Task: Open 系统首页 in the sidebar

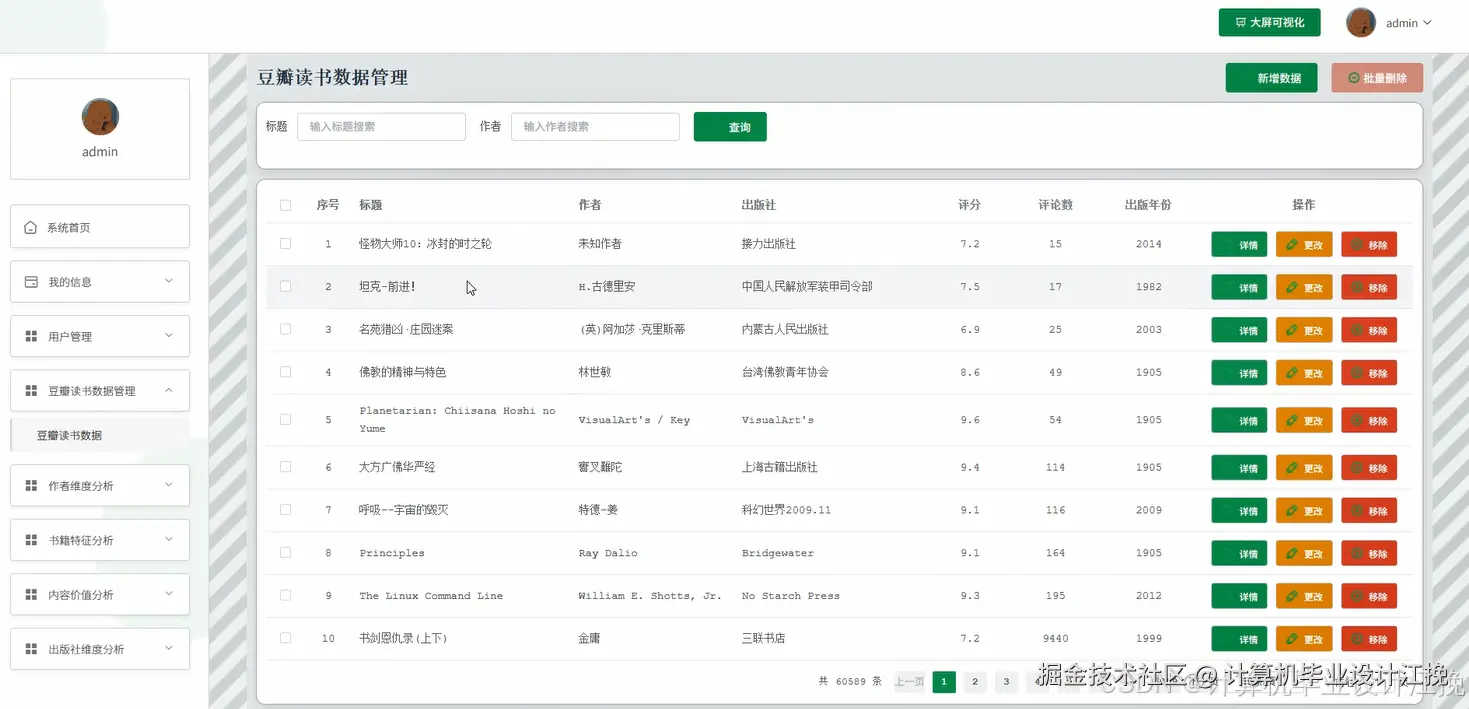Action: pos(100,227)
